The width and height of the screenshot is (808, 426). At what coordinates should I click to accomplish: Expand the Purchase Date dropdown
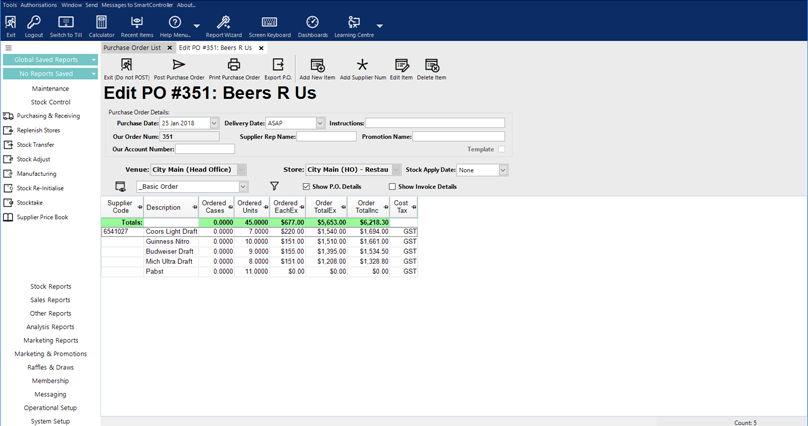pos(214,124)
